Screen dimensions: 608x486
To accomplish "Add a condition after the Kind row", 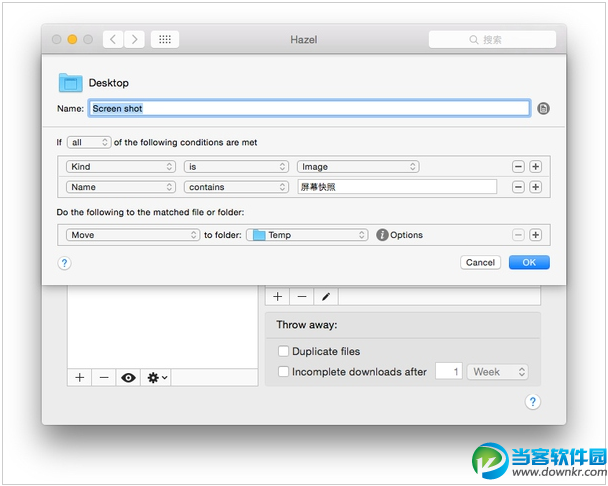I will tap(535, 167).
